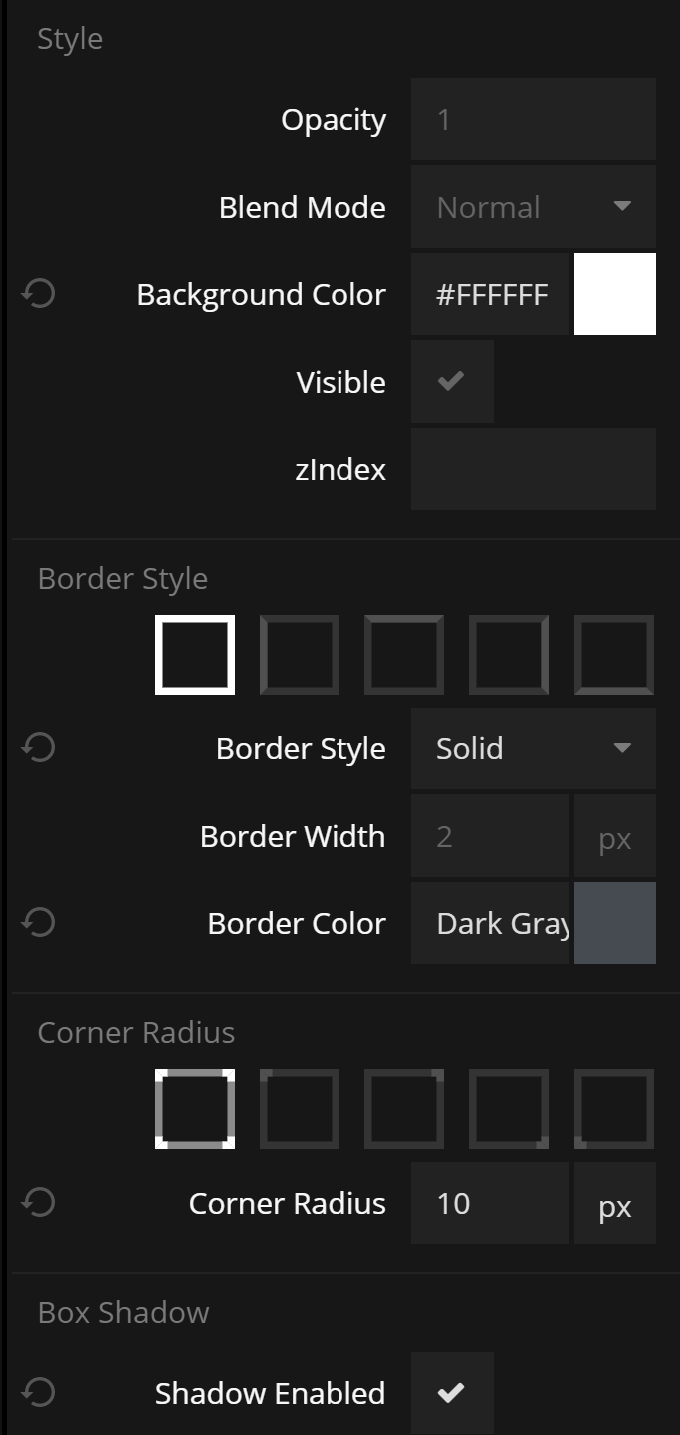The image size is (680, 1435).
Task: Disable the Shadow Enabled checkbox
Action: pos(452,1392)
